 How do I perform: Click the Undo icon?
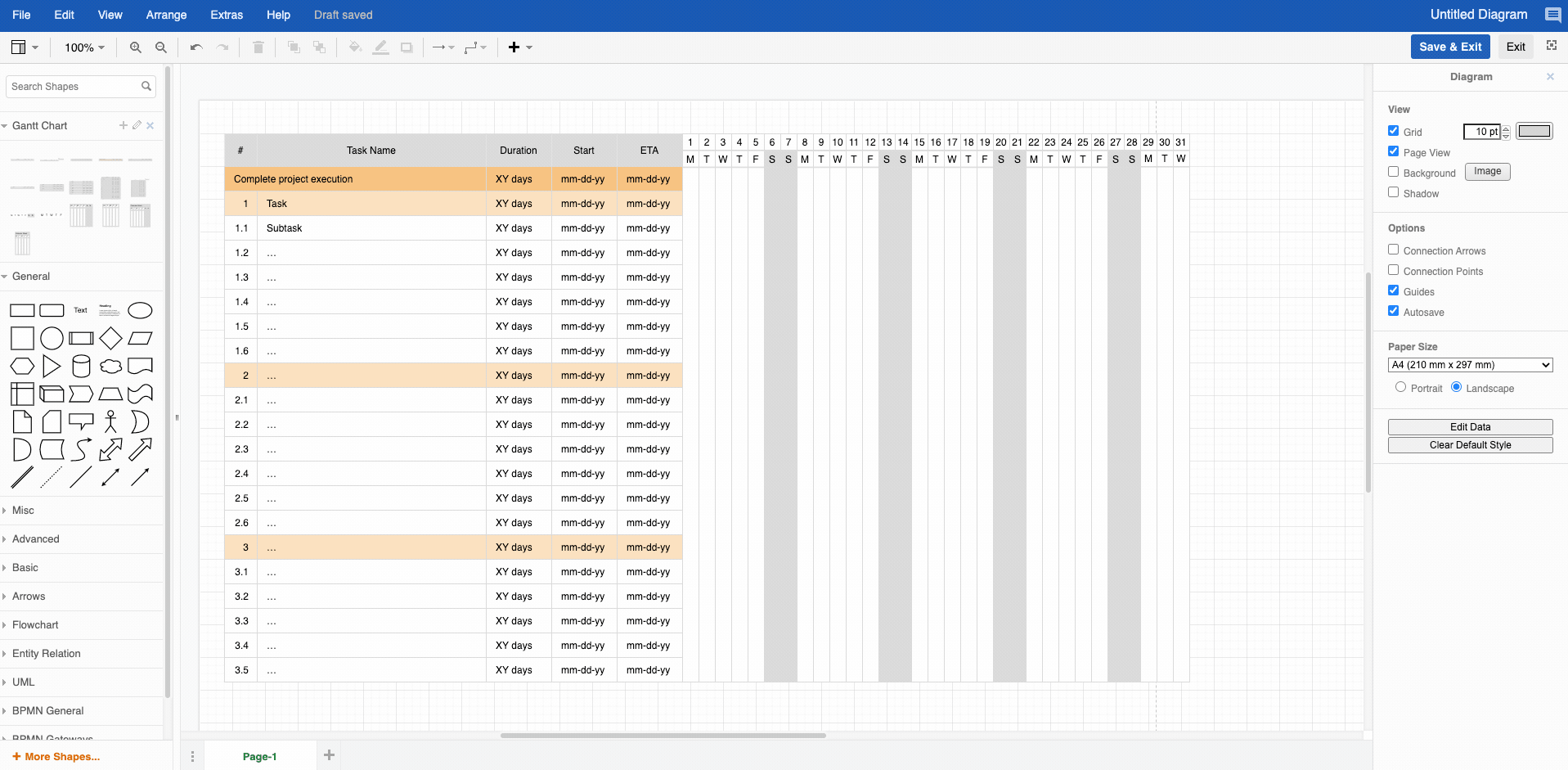tap(195, 47)
